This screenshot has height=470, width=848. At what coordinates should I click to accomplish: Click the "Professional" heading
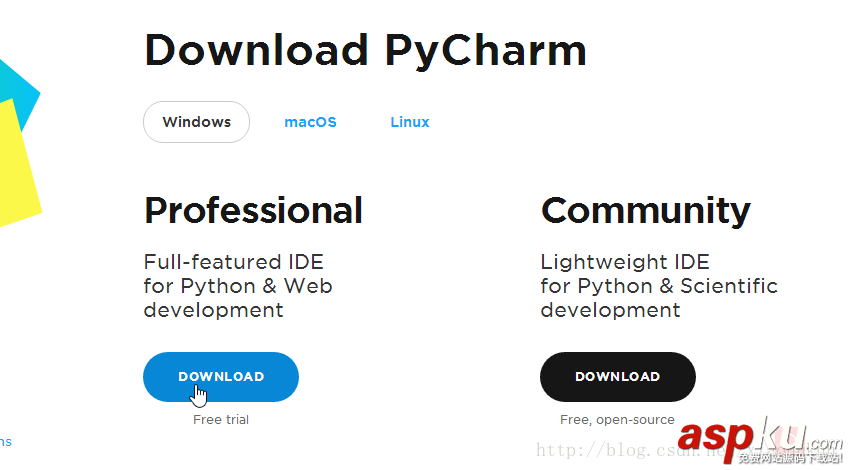pos(253,210)
